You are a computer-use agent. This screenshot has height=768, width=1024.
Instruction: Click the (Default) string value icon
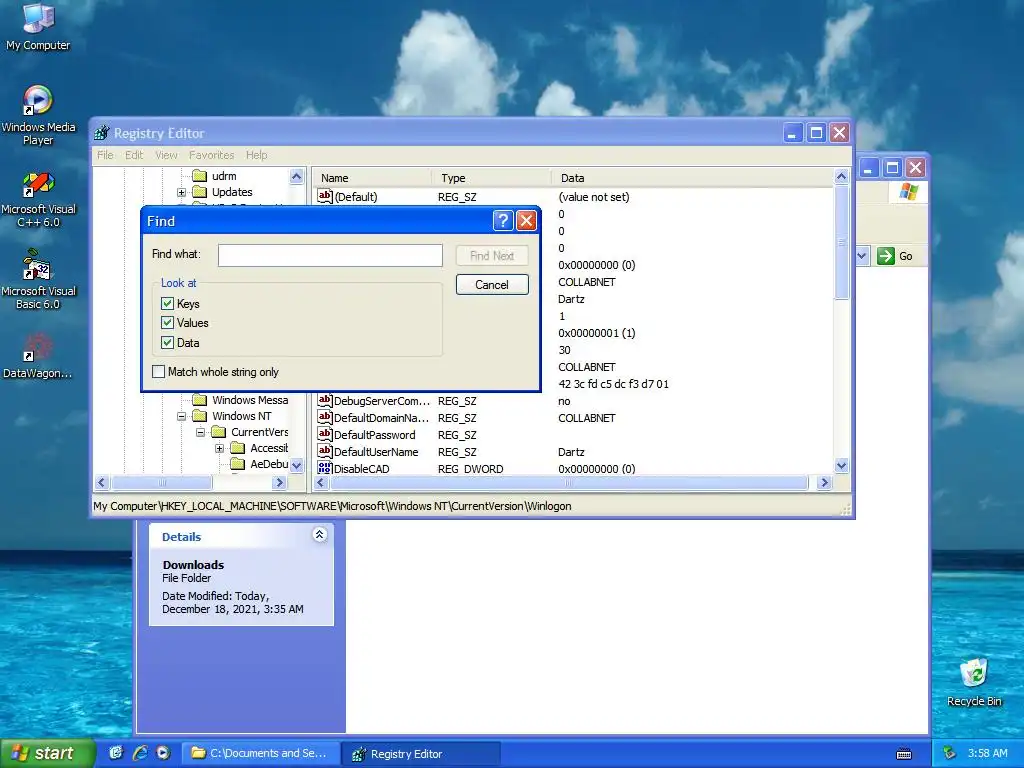point(325,197)
